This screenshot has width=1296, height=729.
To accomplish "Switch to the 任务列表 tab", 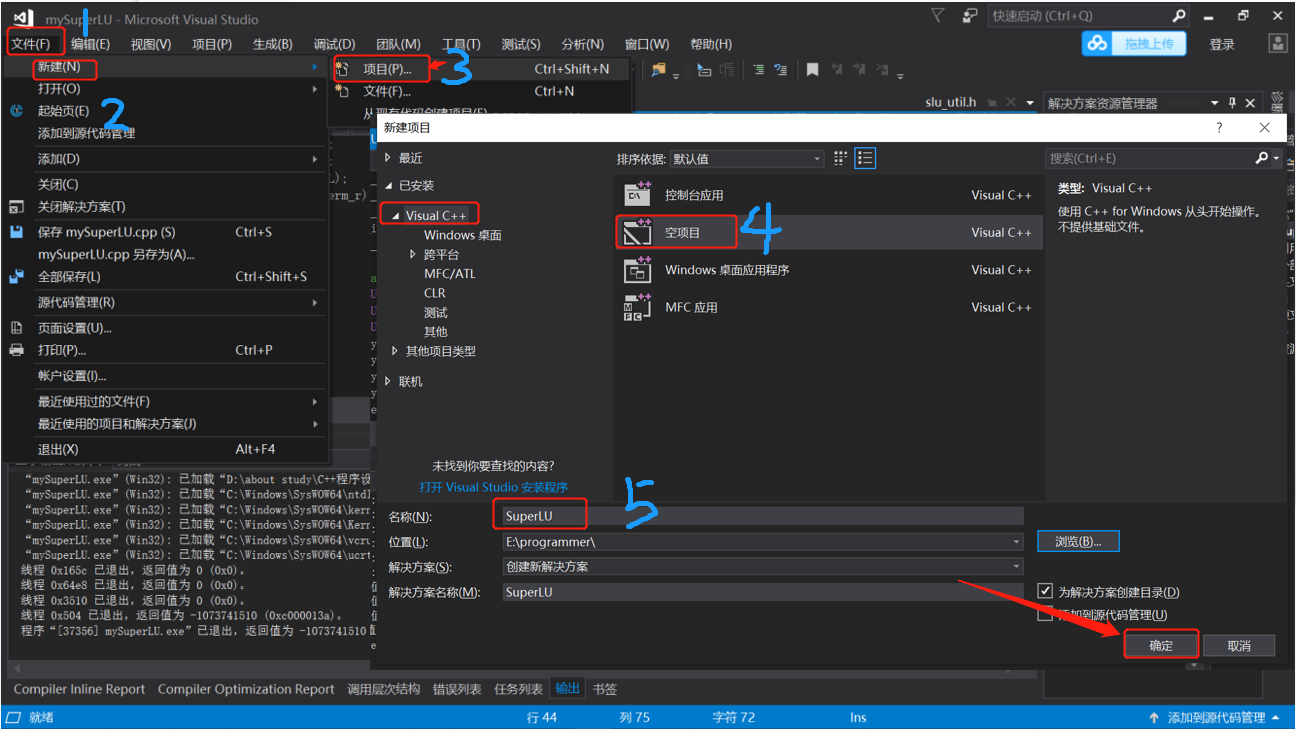I will [x=518, y=689].
